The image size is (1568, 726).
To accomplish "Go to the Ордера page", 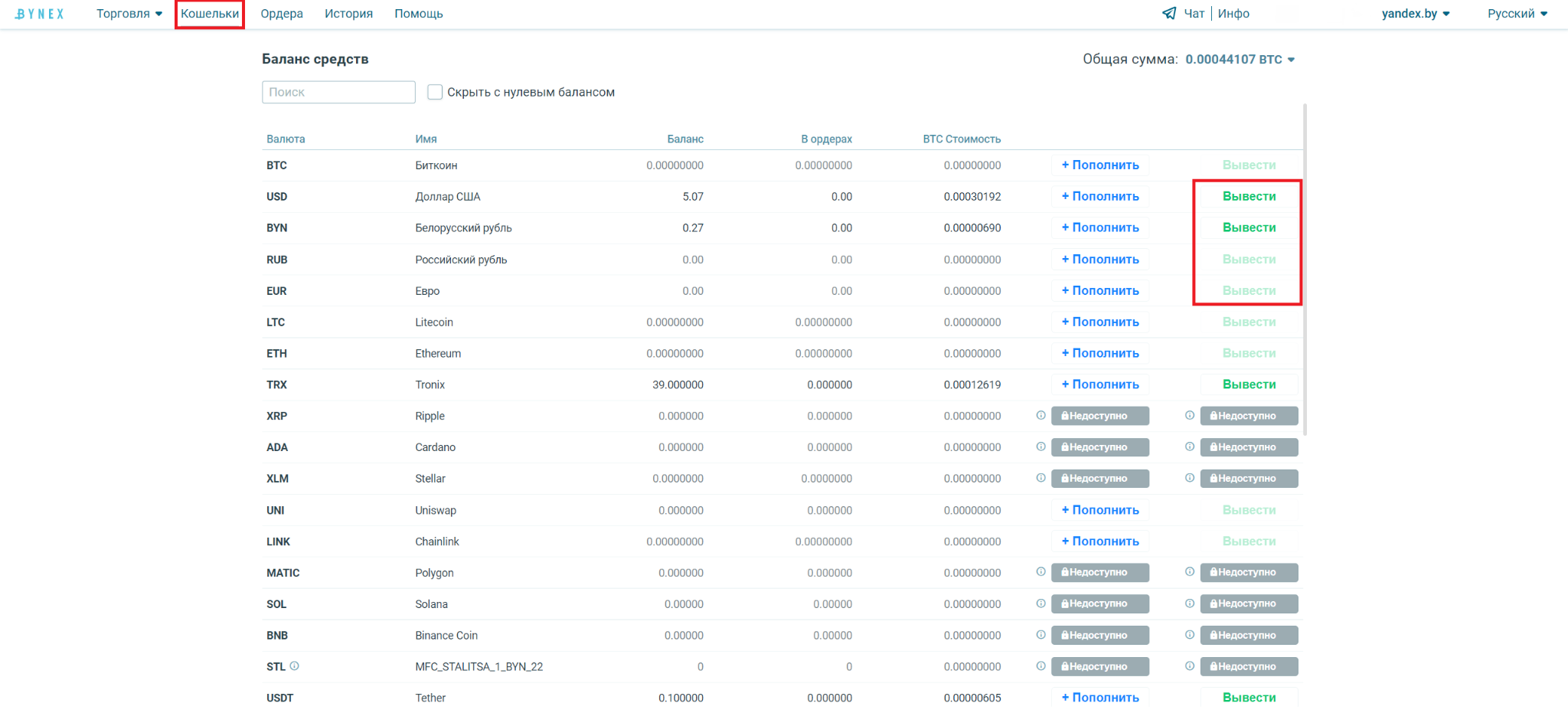I will (282, 14).
